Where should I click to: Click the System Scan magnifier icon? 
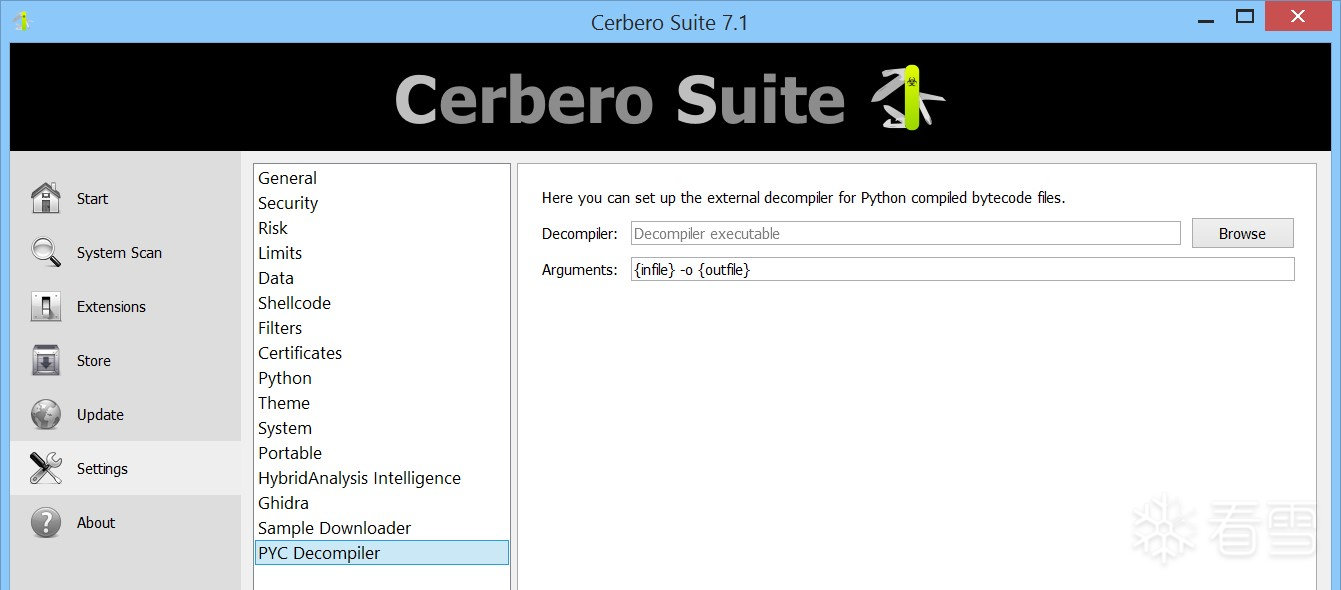click(46, 252)
